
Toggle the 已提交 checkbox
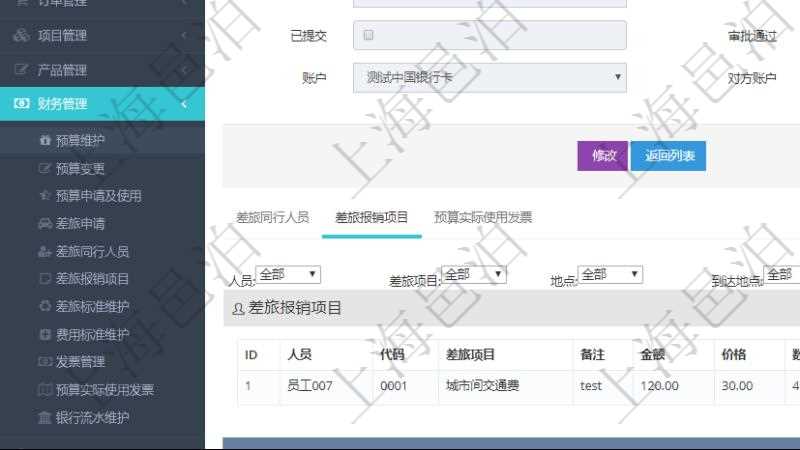point(369,35)
